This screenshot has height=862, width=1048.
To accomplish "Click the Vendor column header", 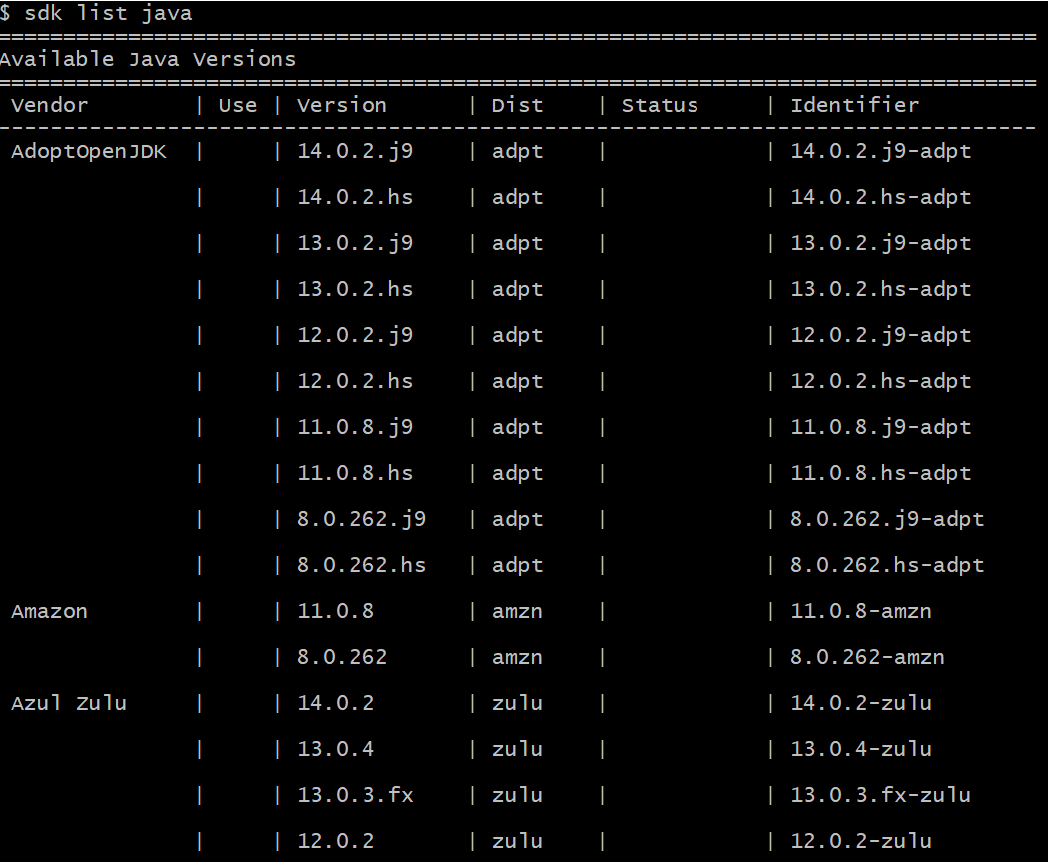I will pyautogui.click(x=49, y=106).
